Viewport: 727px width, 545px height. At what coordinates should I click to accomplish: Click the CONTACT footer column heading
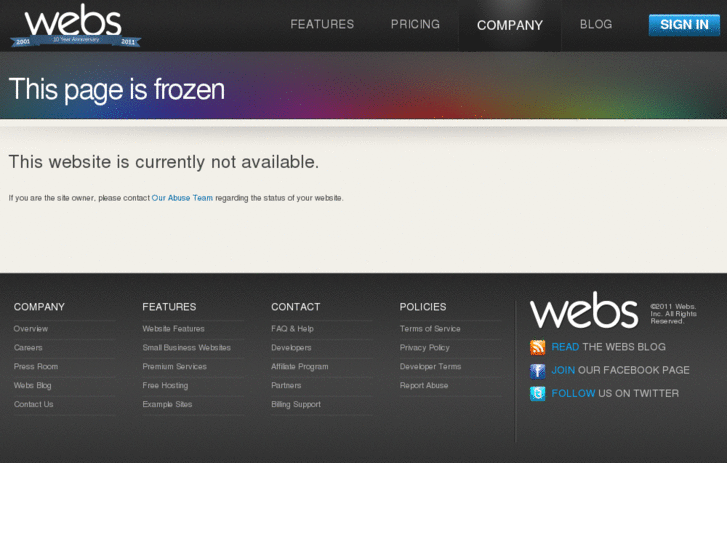pos(295,307)
